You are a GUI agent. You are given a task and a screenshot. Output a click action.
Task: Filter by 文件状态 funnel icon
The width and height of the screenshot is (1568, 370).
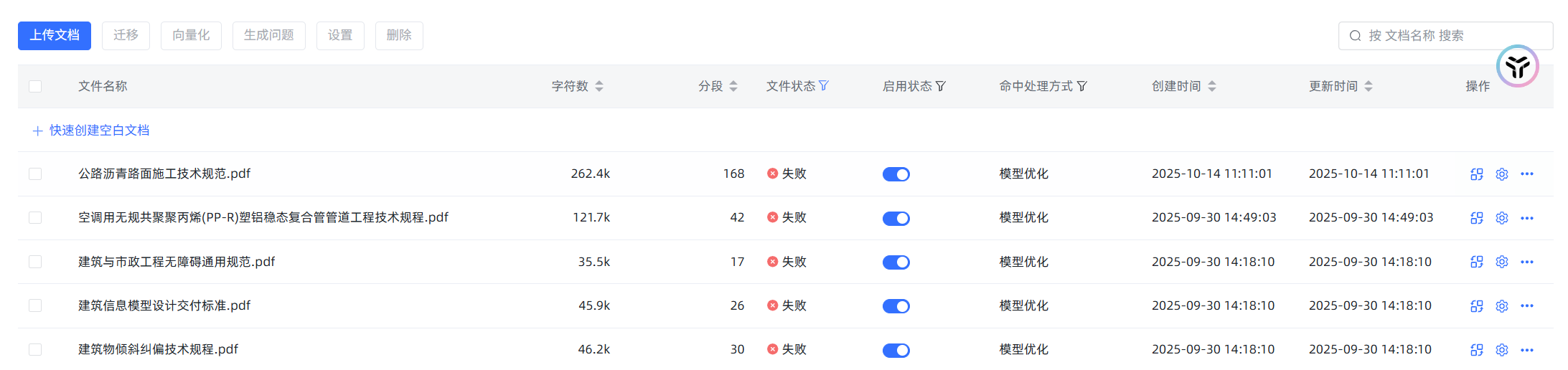pos(824,86)
